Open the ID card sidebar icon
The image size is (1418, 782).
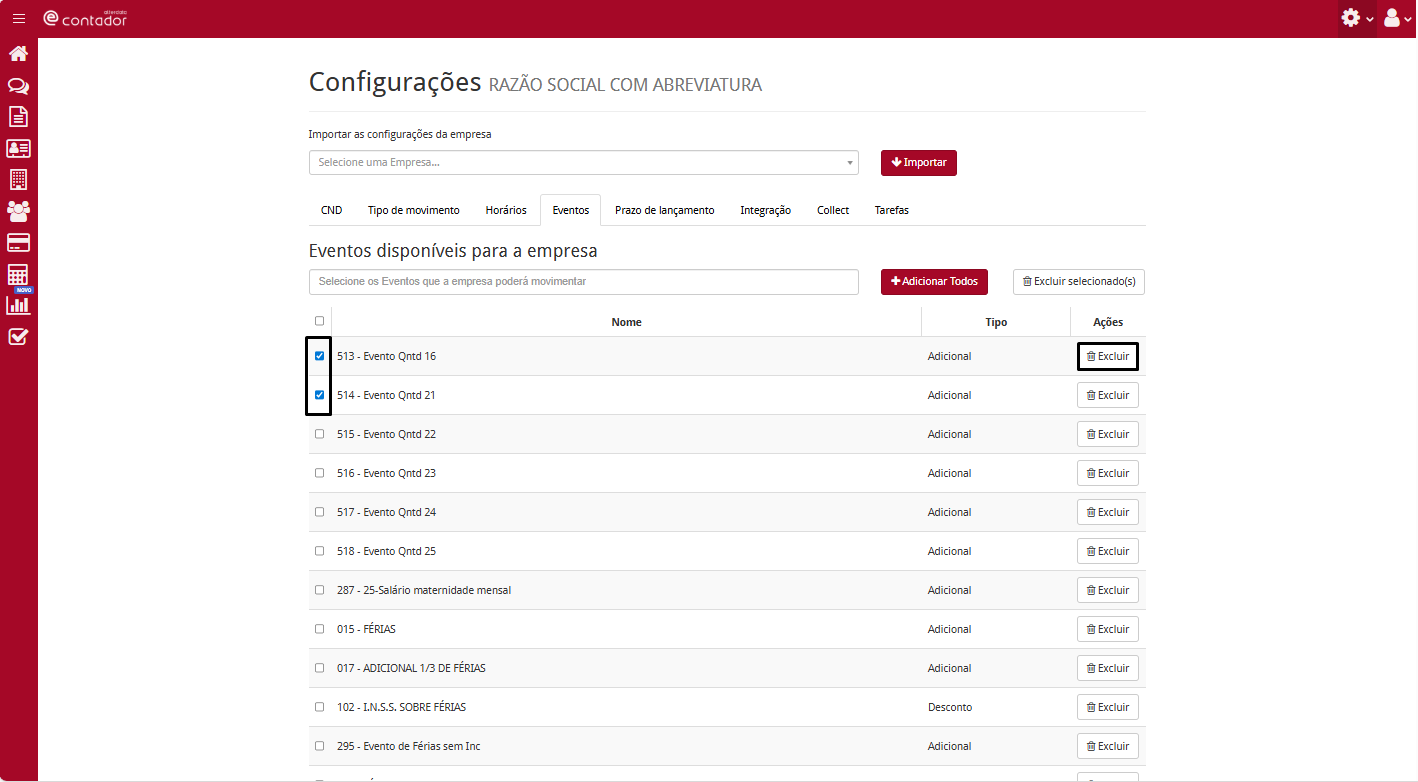[x=18, y=148]
